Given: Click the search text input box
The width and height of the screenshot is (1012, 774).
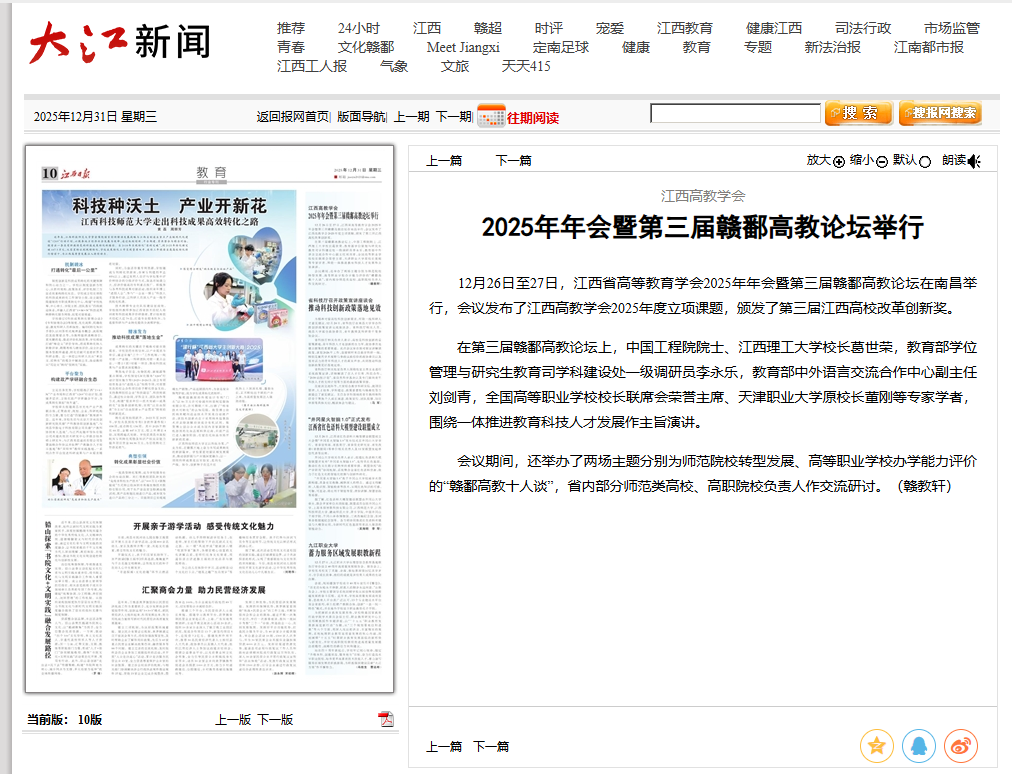Looking at the screenshot, I should [735, 114].
